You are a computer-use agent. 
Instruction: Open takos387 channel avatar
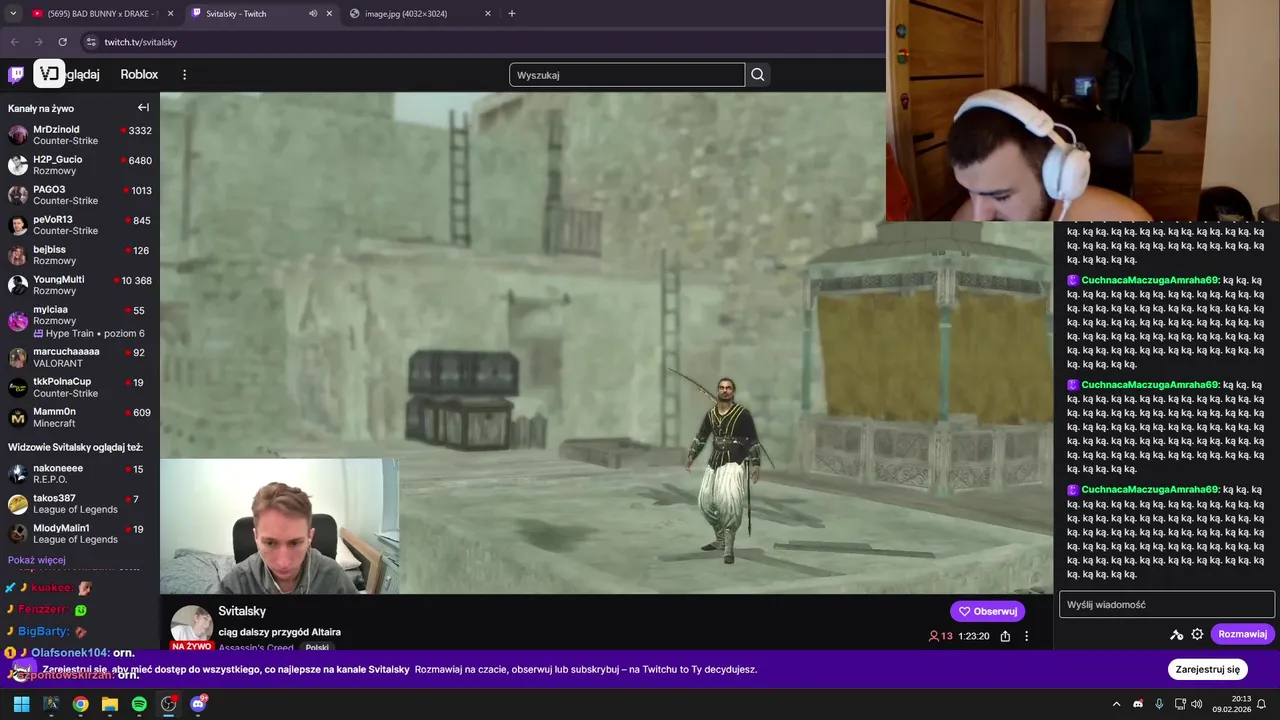pyautogui.click(x=18, y=504)
